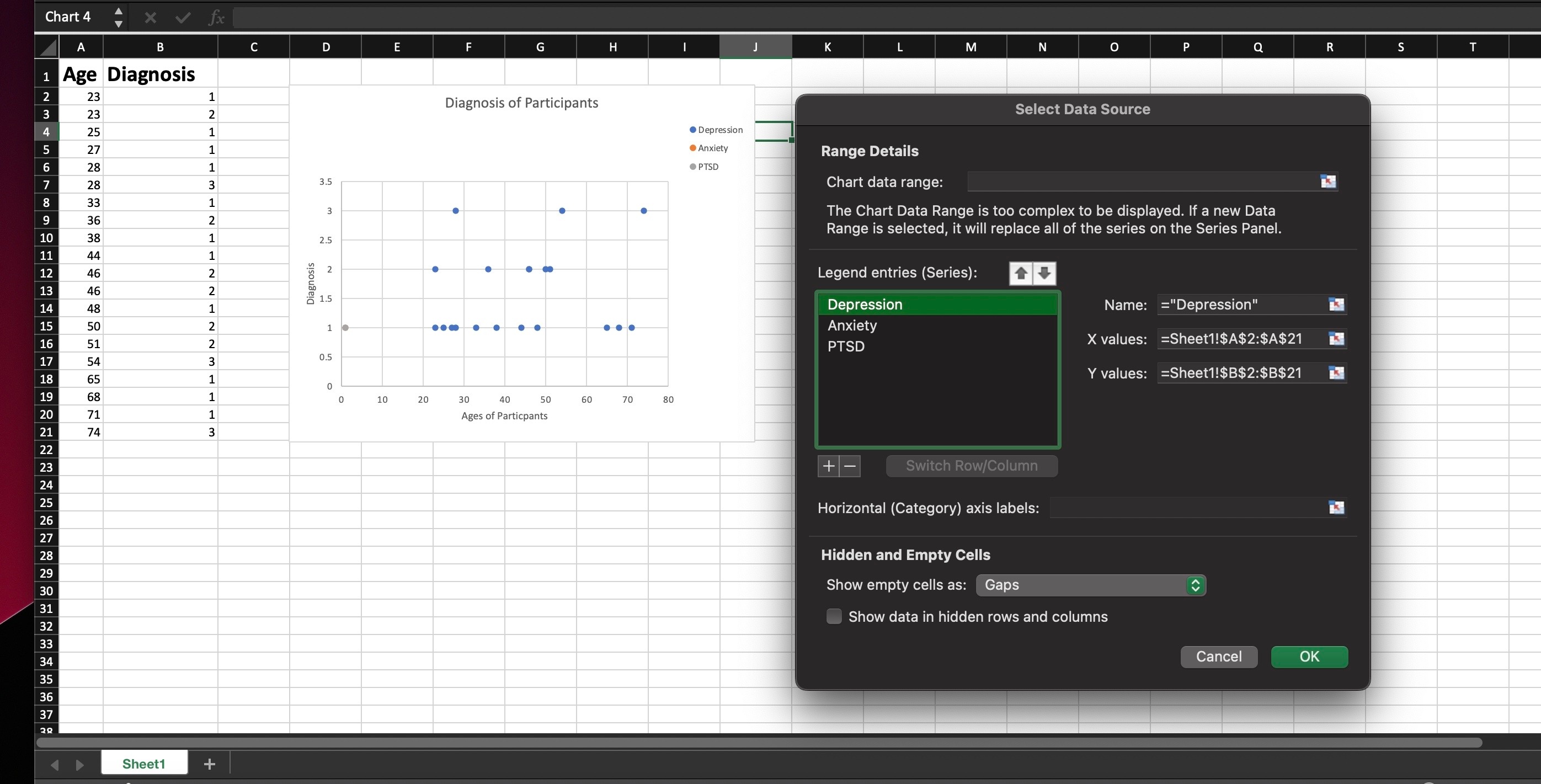
Task: Move the selected series up with the arrow
Action: 1021,273
